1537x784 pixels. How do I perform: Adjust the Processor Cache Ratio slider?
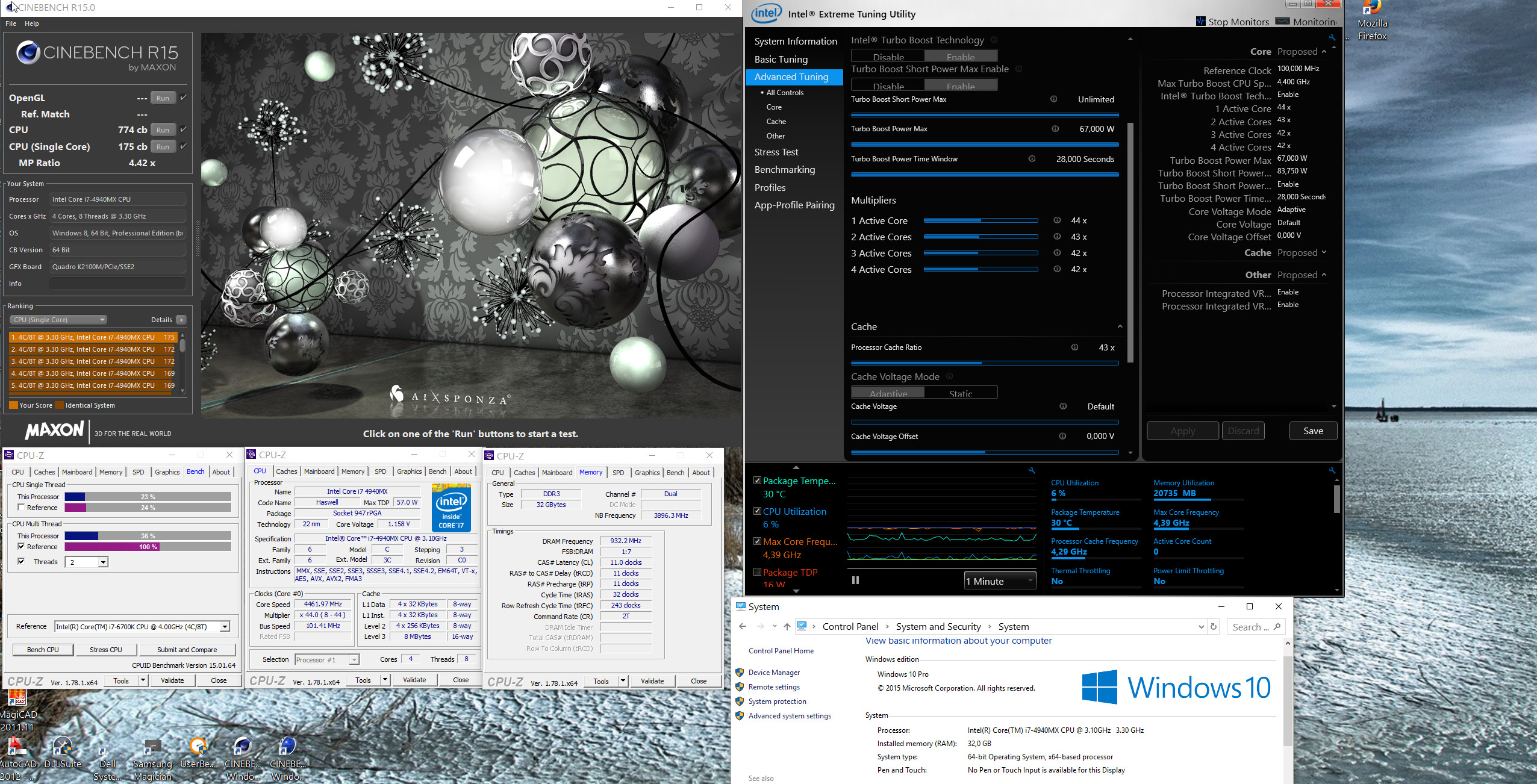(985, 363)
